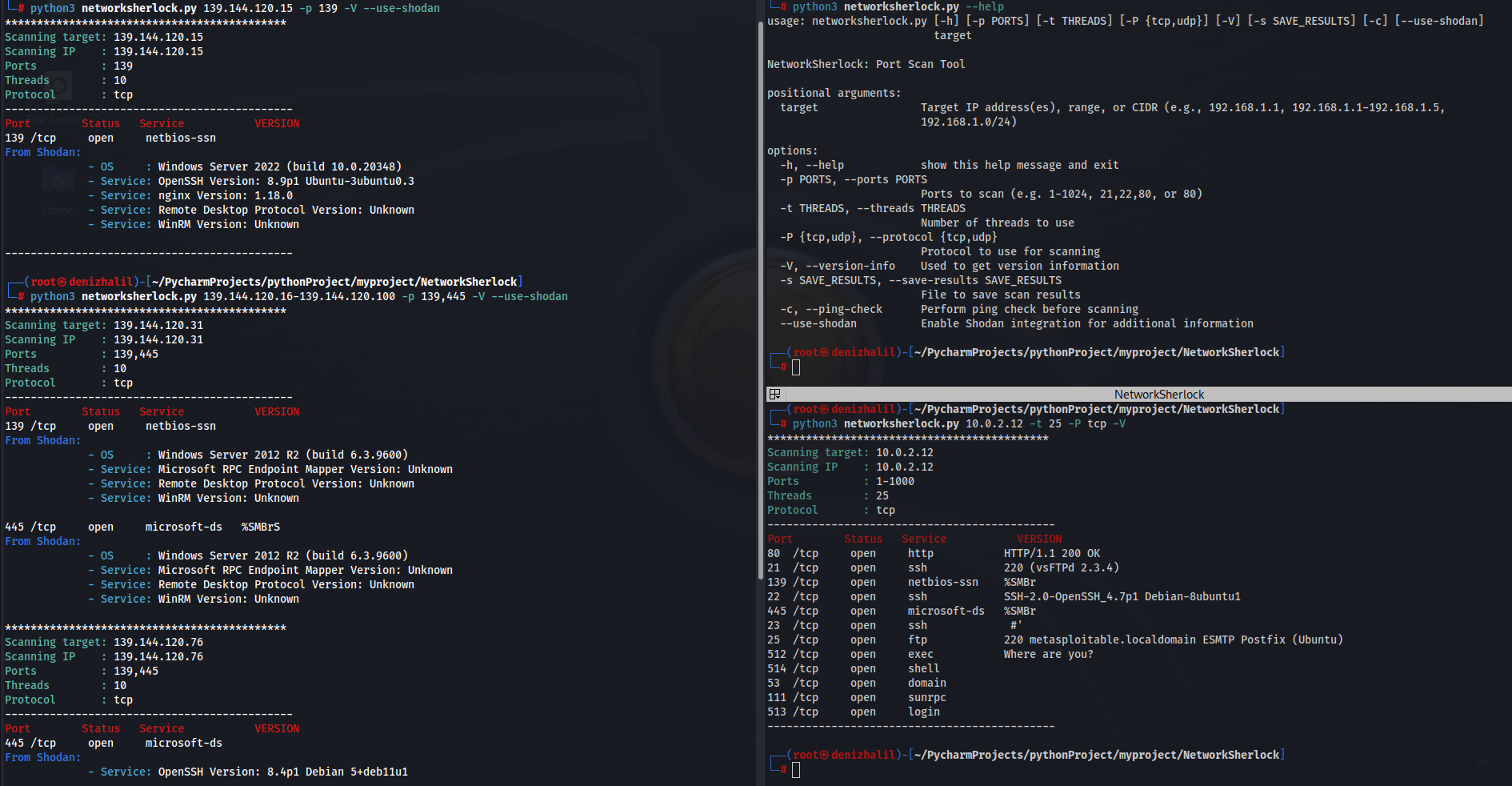Image resolution: width=1512 pixels, height=786 pixels.
Task: Click the left terminal pane's vertical scrollbar
Action: [x=760, y=320]
